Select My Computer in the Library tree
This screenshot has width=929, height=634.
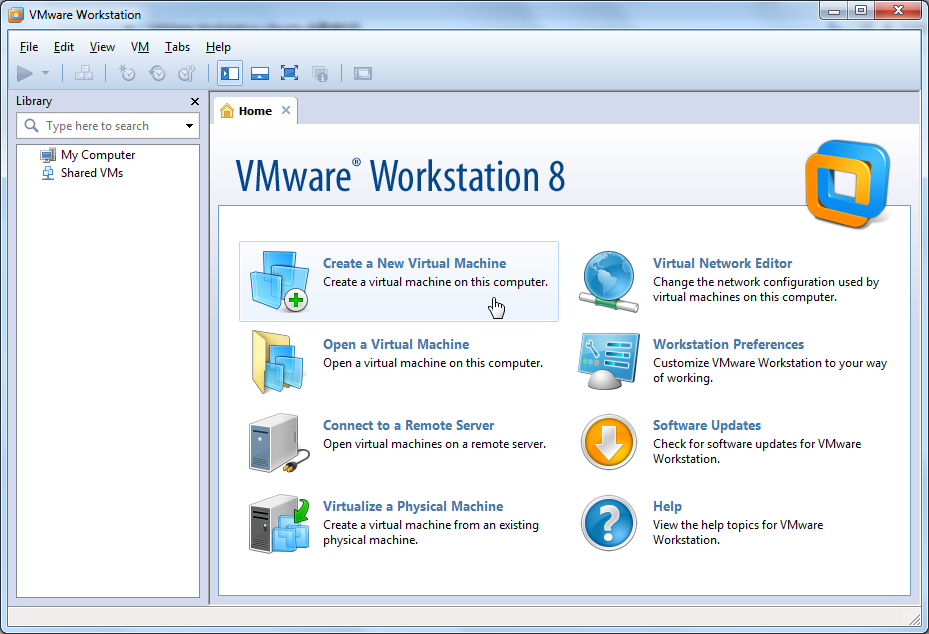point(98,155)
